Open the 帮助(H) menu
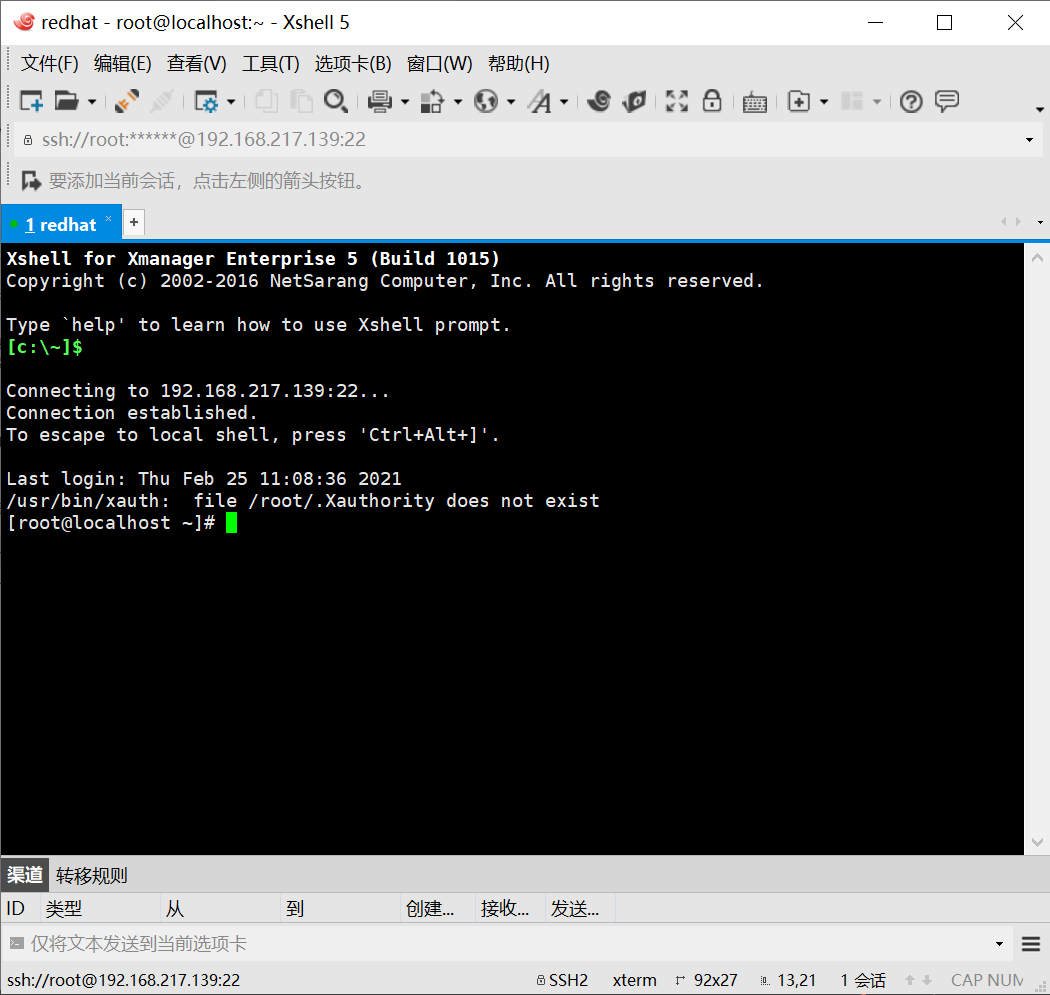The width and height of the screenshot is (1050, 995). 518,64
